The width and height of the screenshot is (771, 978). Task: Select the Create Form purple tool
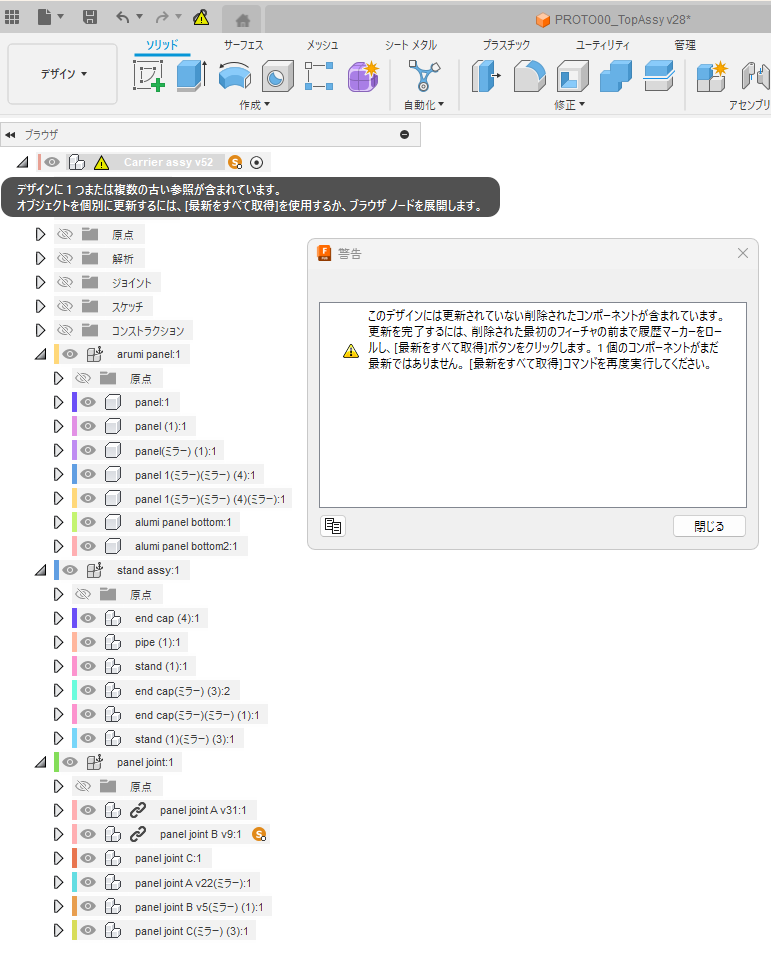coord(363,76)
